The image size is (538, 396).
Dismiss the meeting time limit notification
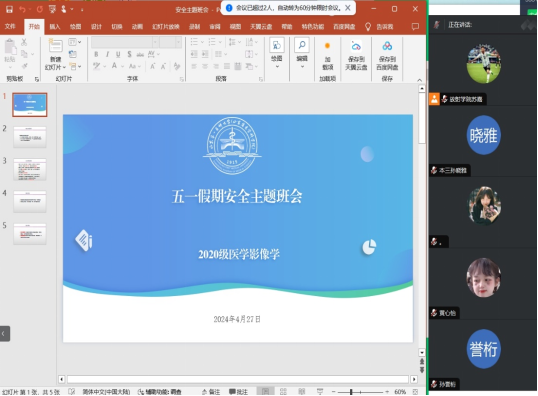[x=348, y=8]
